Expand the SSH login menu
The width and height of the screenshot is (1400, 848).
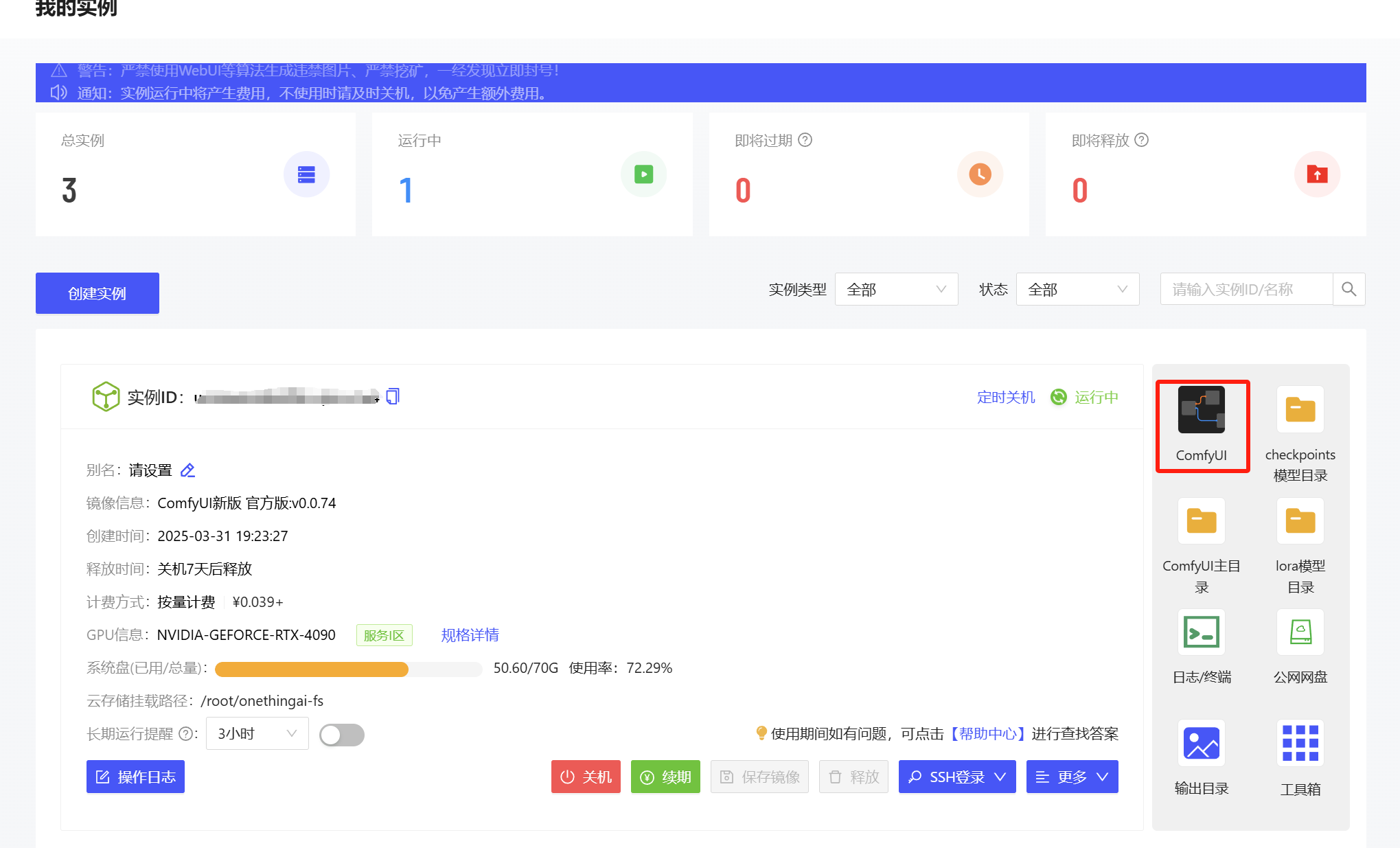point(956,777)
